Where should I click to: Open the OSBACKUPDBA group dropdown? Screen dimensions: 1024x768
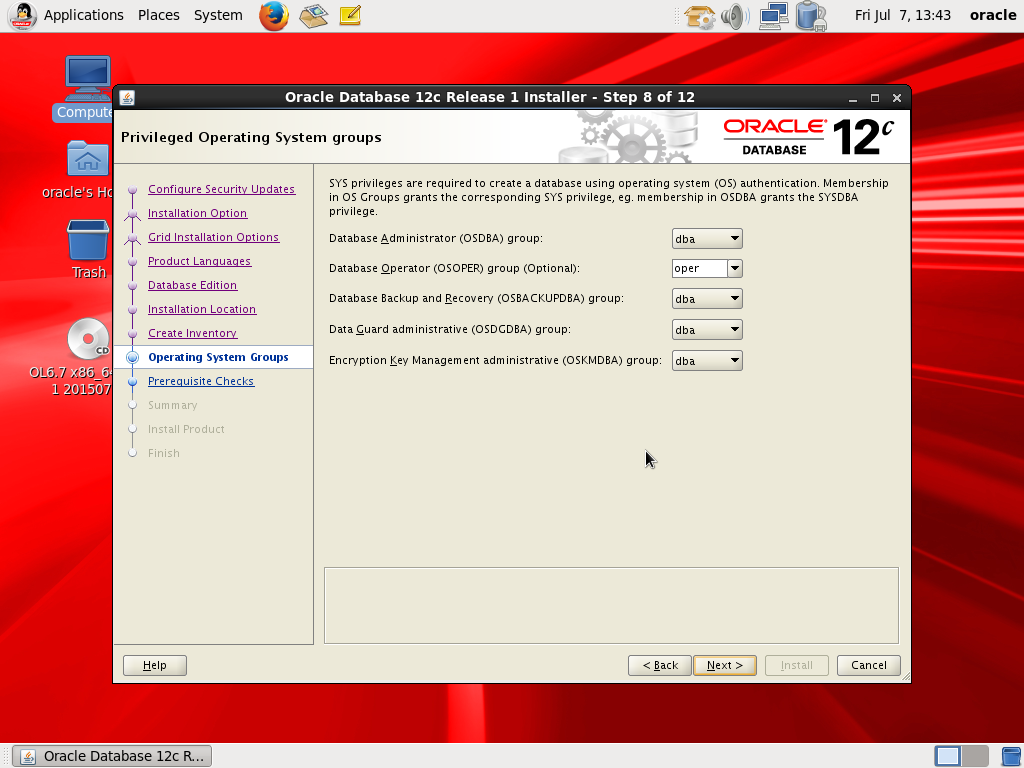707,298
